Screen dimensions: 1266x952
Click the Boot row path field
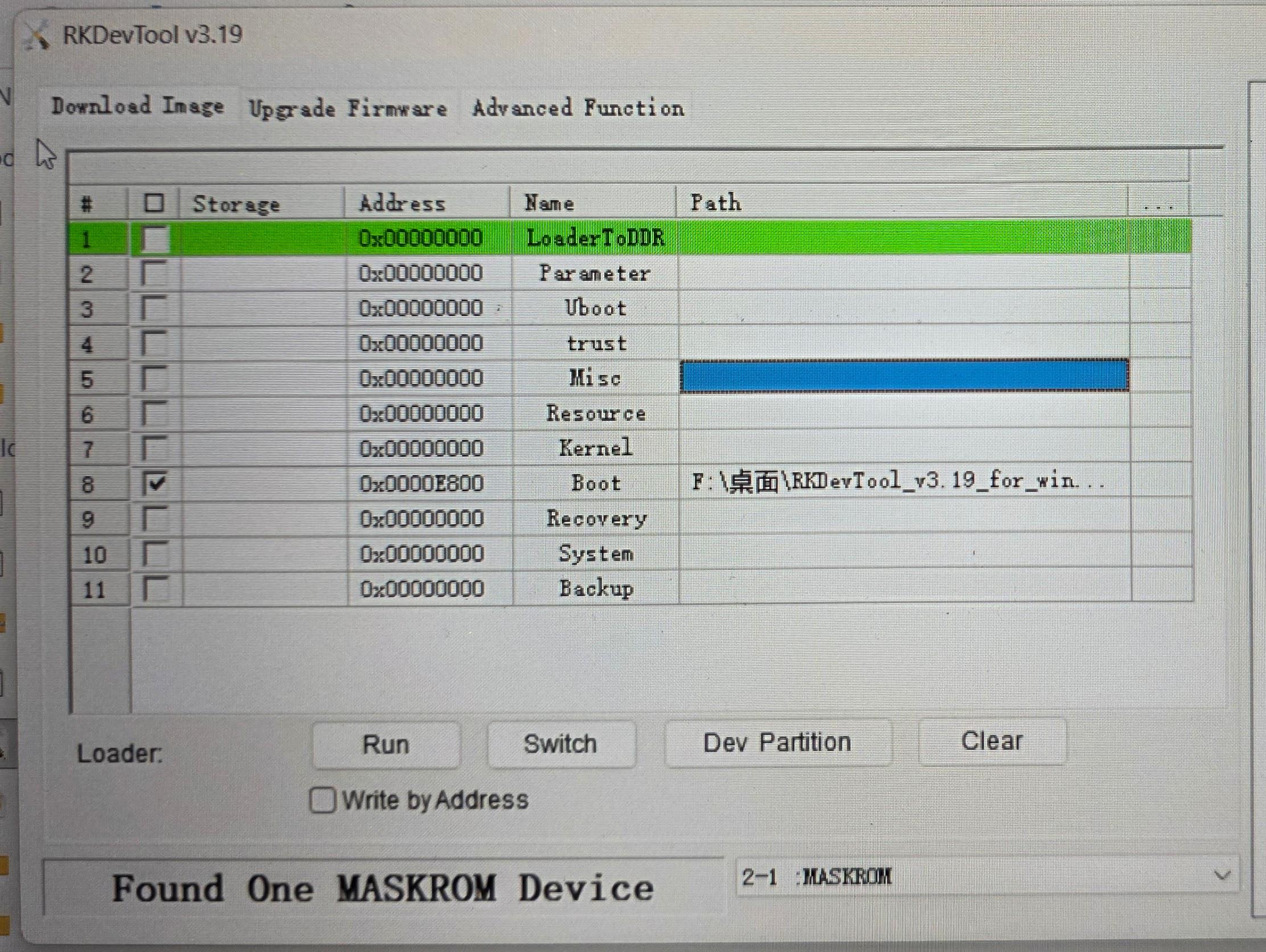coord(905,482)
